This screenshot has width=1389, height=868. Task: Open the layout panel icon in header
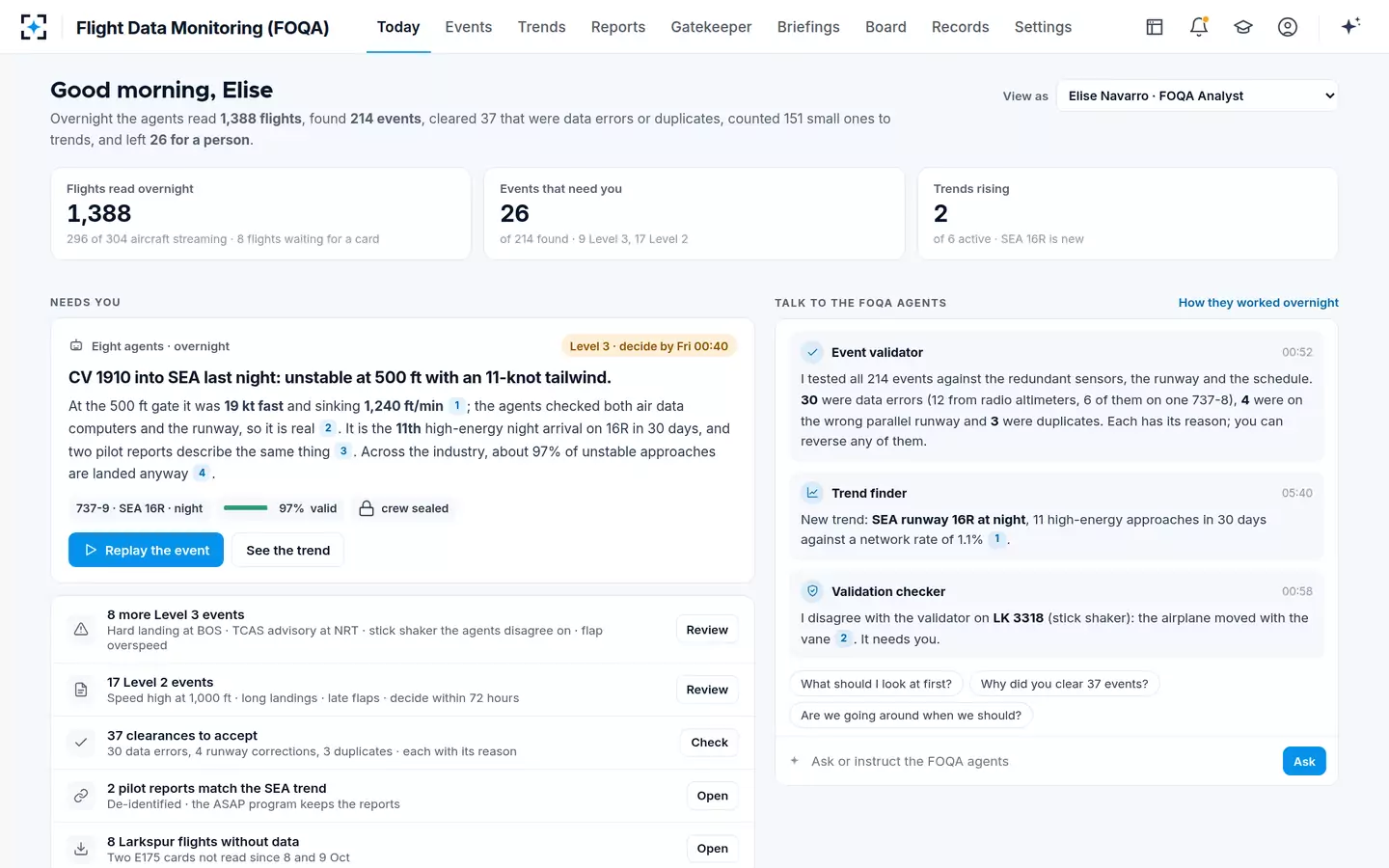(x=1155, y=27)
